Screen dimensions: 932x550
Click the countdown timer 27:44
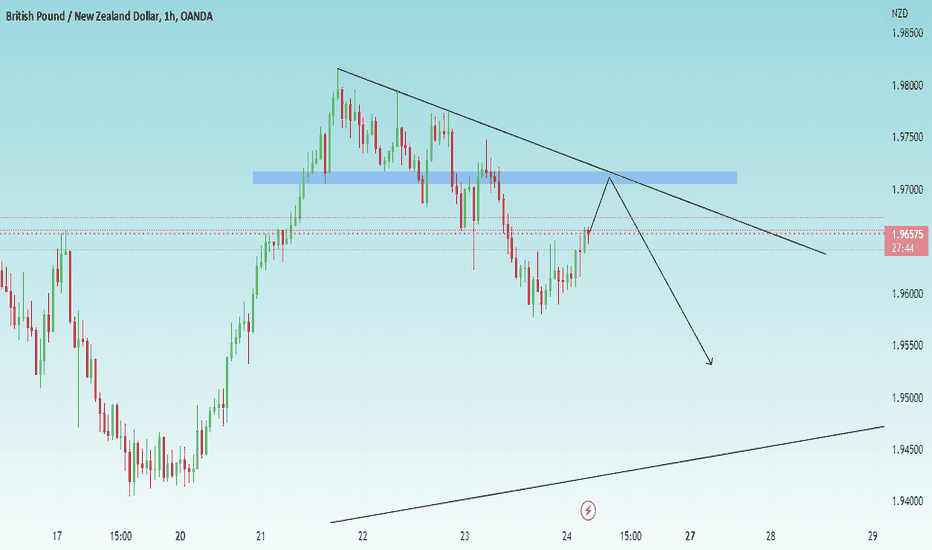[903, 249]
